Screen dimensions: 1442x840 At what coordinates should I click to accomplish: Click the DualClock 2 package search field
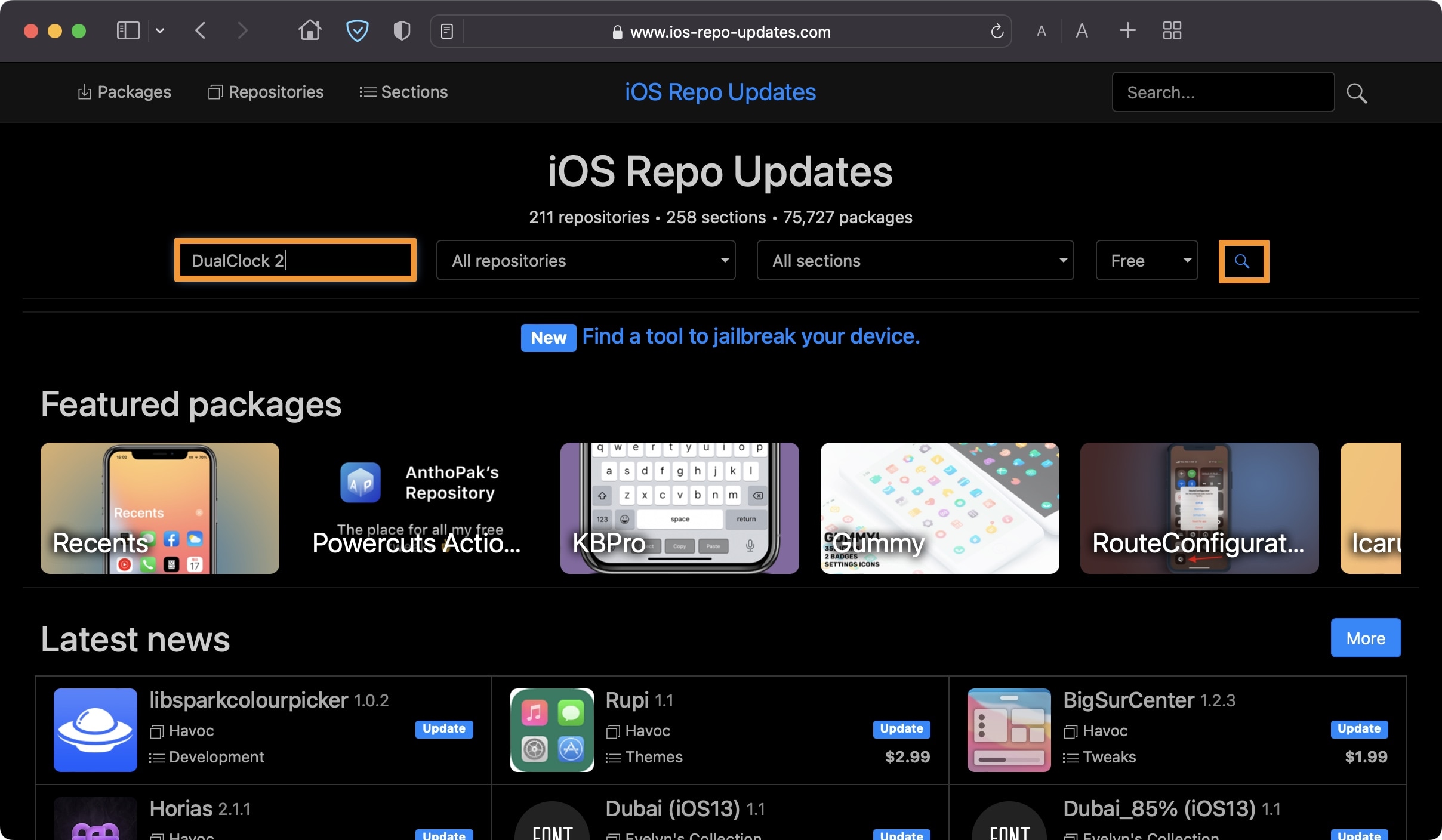coord(295,260)
